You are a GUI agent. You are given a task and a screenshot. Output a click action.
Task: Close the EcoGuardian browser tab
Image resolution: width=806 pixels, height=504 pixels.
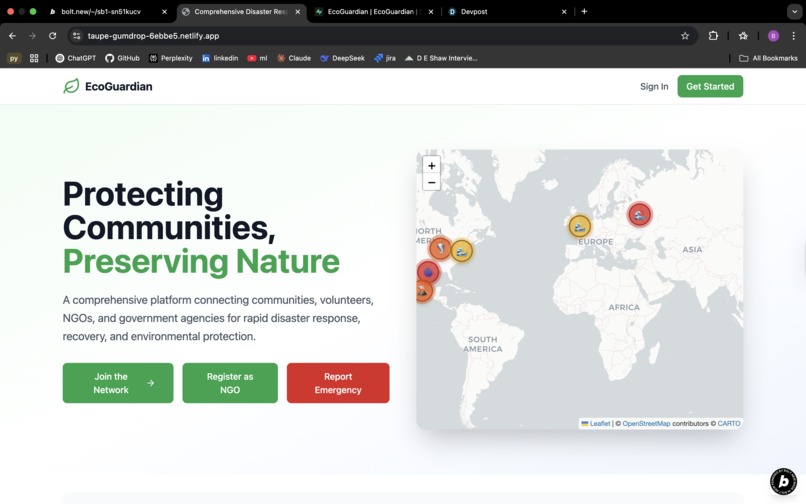tap(431, 11)
